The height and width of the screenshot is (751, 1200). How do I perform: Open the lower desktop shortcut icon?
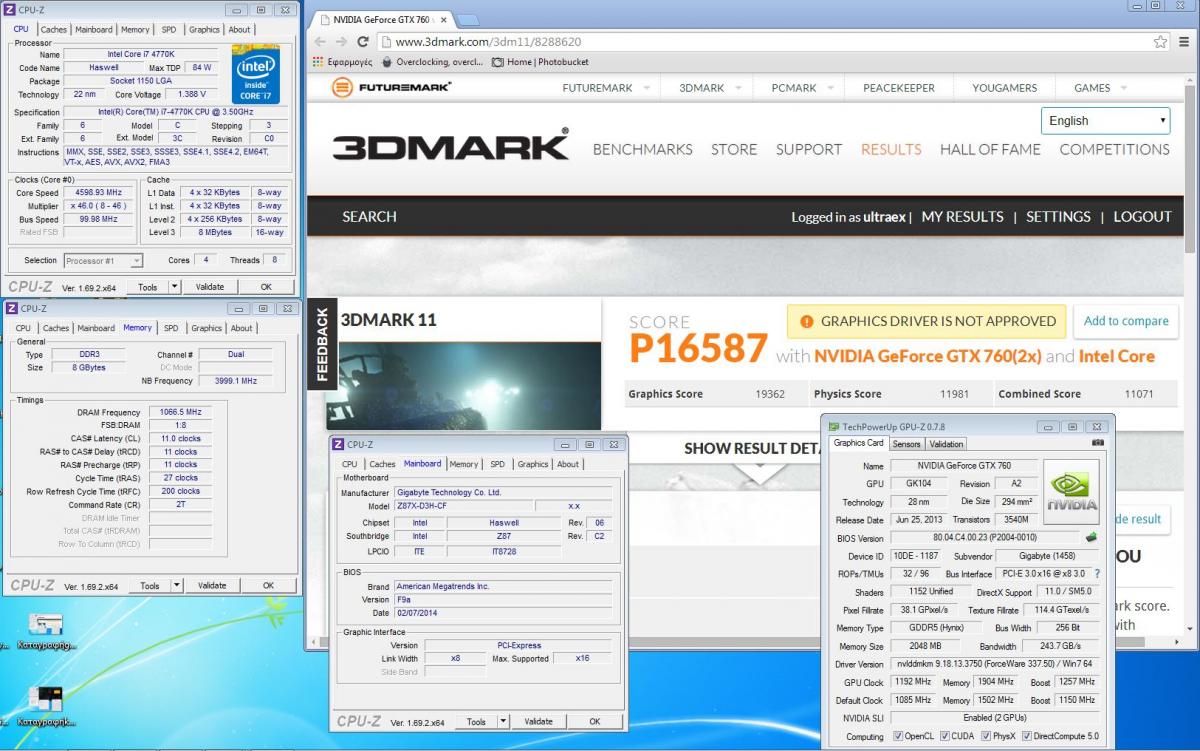point(44,699)
